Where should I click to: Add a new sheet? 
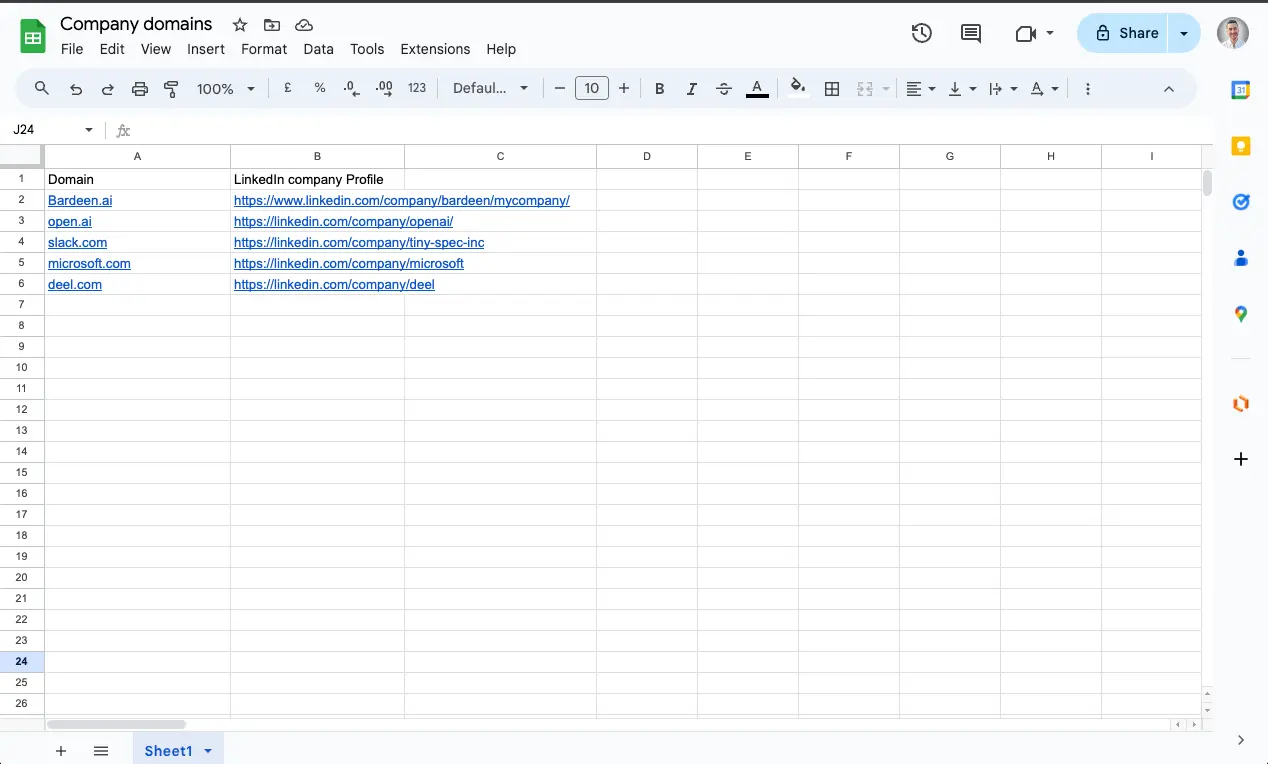click(x=61, y=751)
